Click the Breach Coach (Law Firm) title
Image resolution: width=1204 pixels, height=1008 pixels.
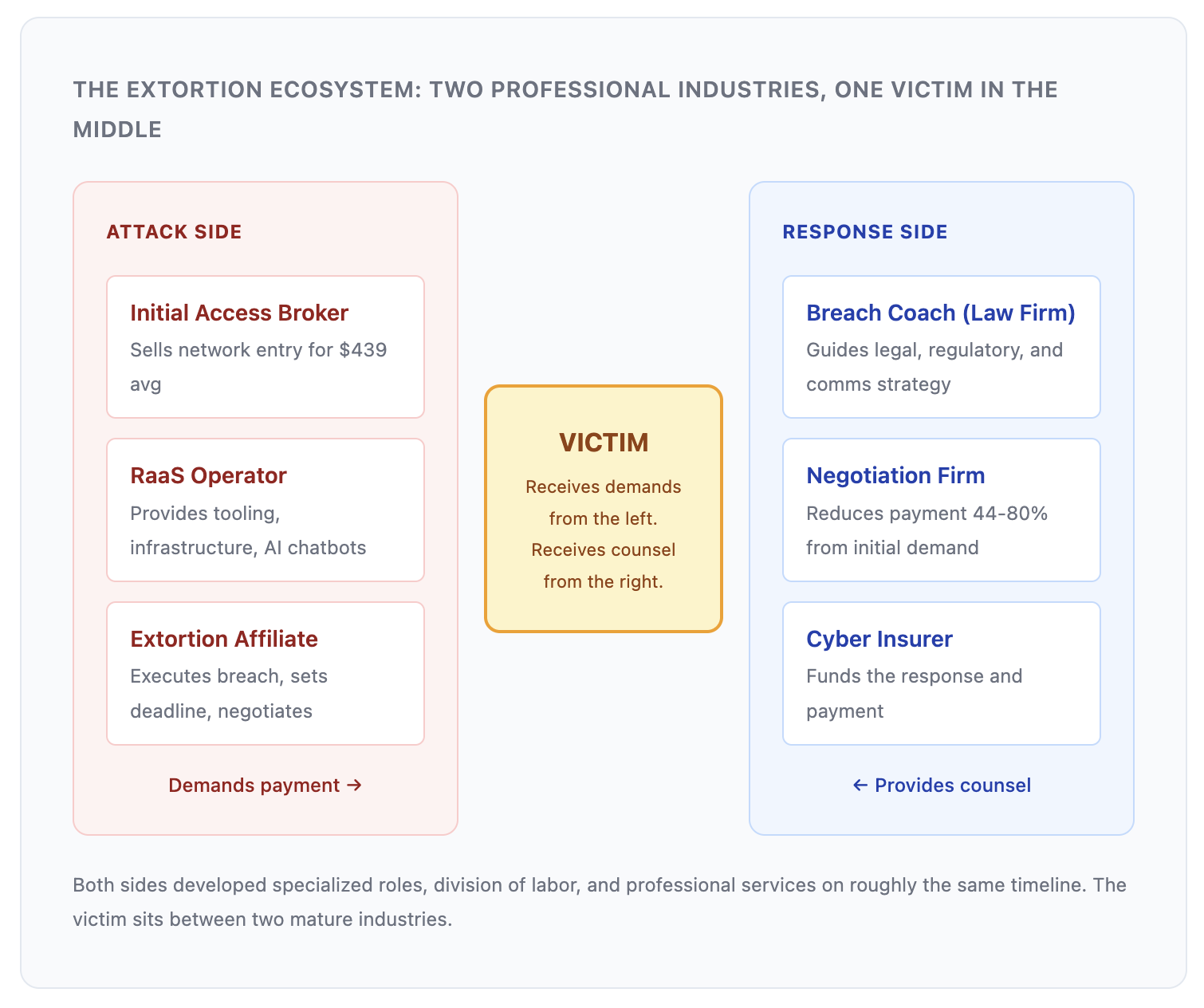click(x=941, y=313)
